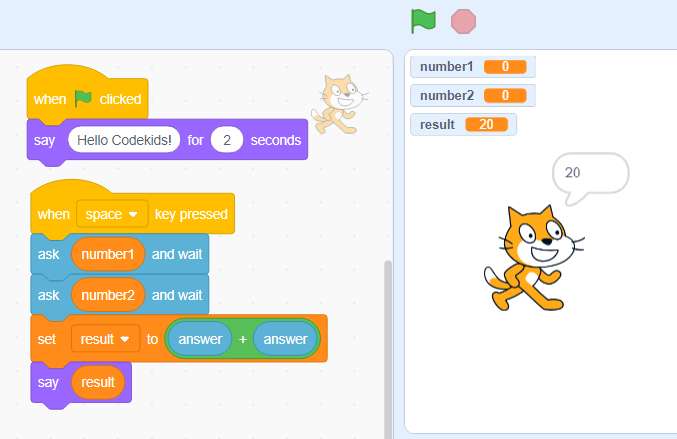Click the 'Hello Codekids!' text field

tap(124, 140)
